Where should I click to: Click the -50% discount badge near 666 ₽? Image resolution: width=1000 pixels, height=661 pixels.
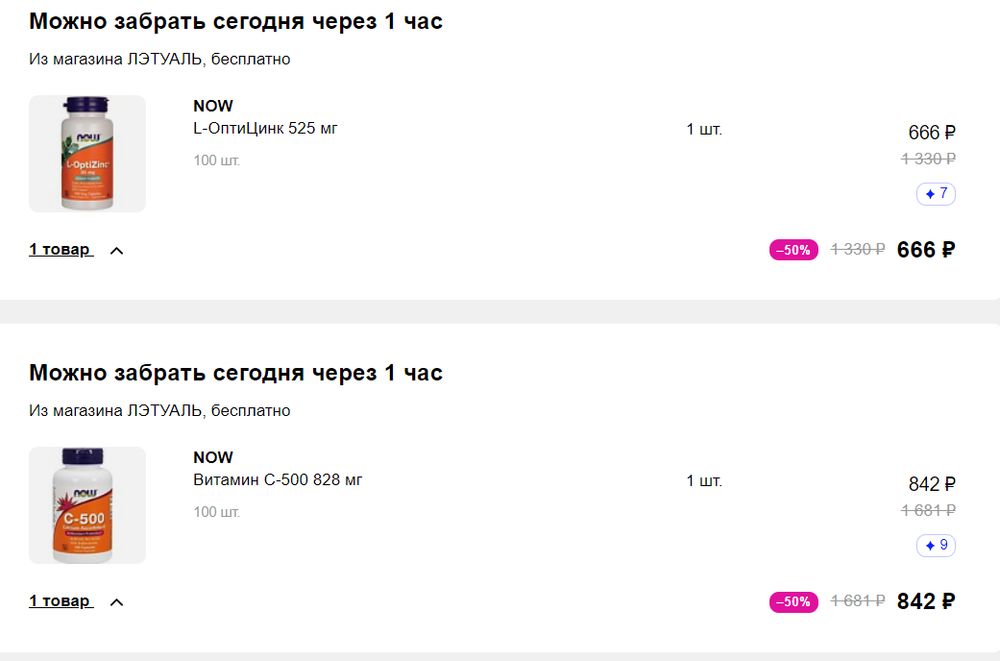coord(794,250)
